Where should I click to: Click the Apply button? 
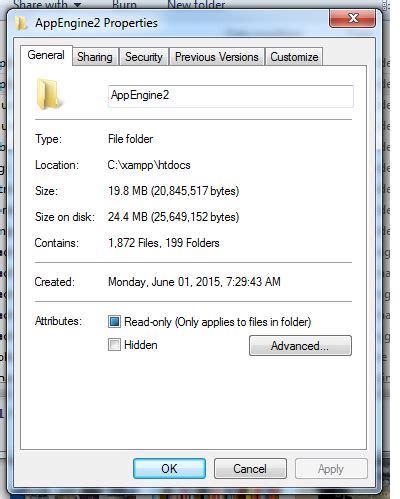[x=331, y=469]
